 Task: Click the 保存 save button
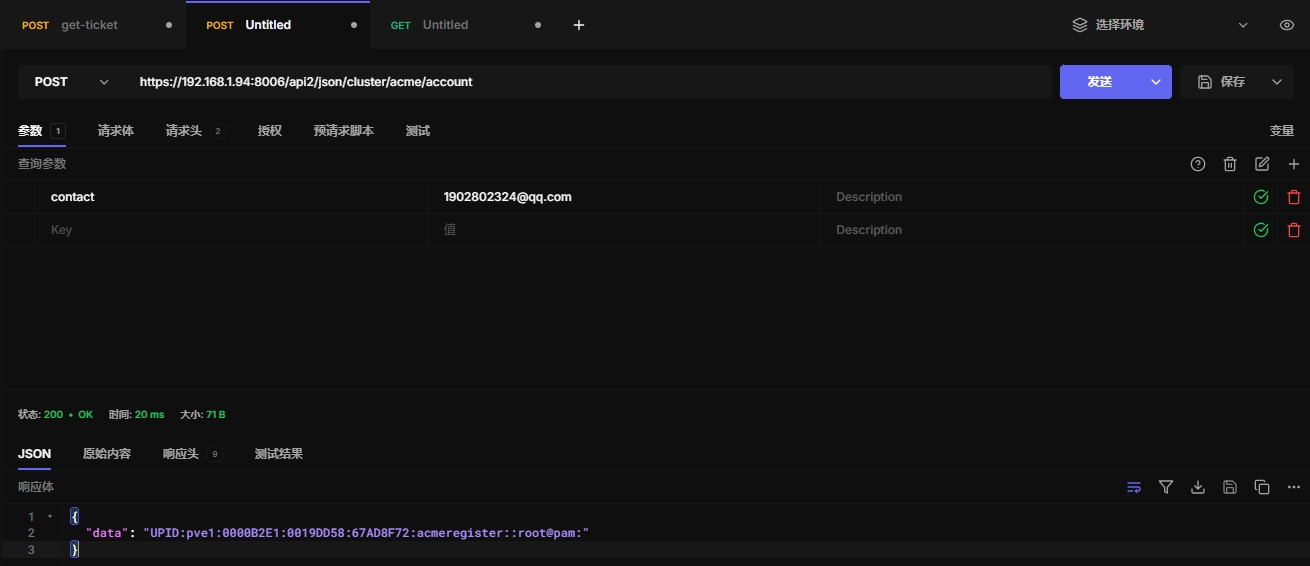pos(1223,82)
